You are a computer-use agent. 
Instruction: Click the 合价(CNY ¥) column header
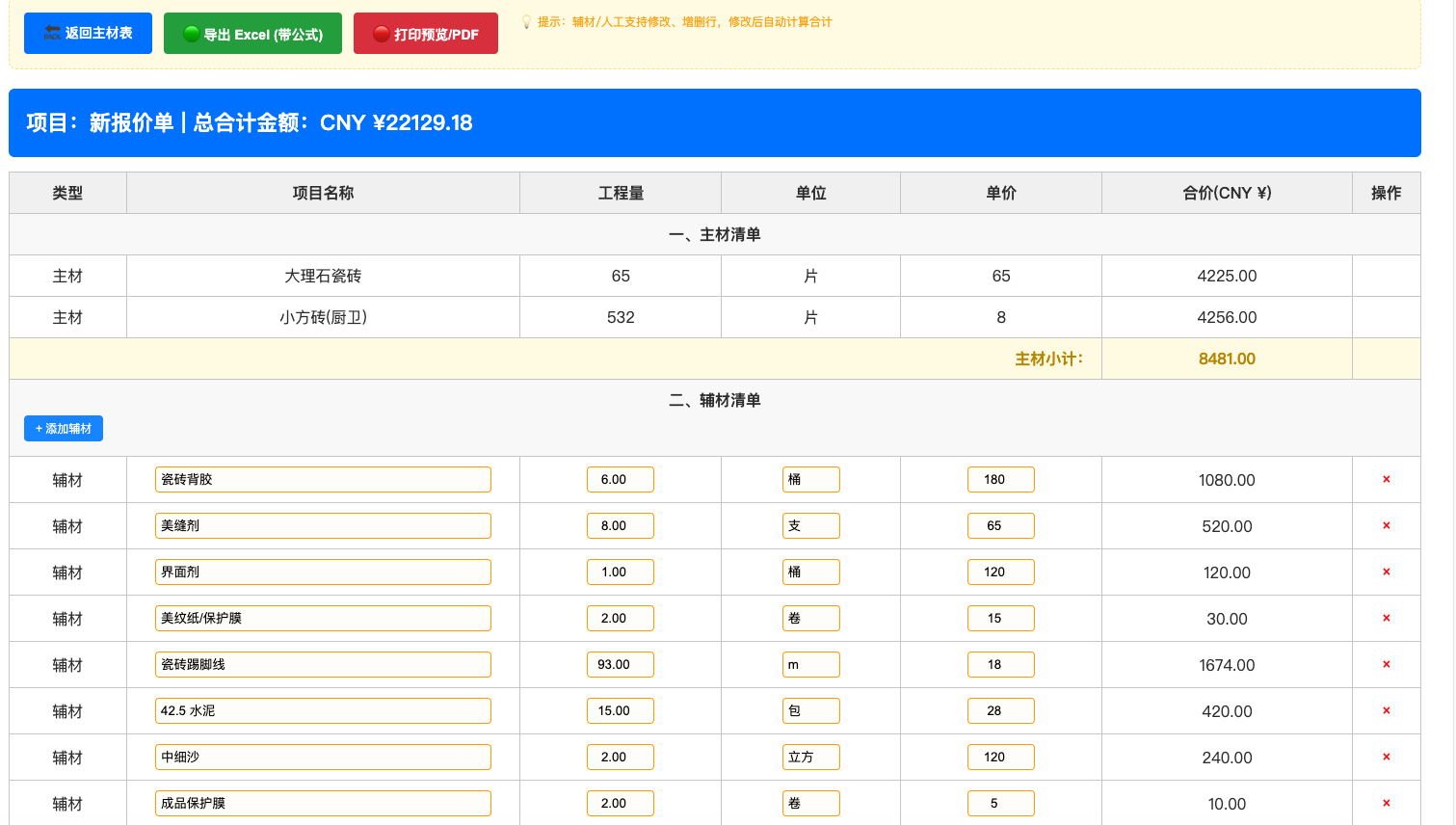(1227, 193)
